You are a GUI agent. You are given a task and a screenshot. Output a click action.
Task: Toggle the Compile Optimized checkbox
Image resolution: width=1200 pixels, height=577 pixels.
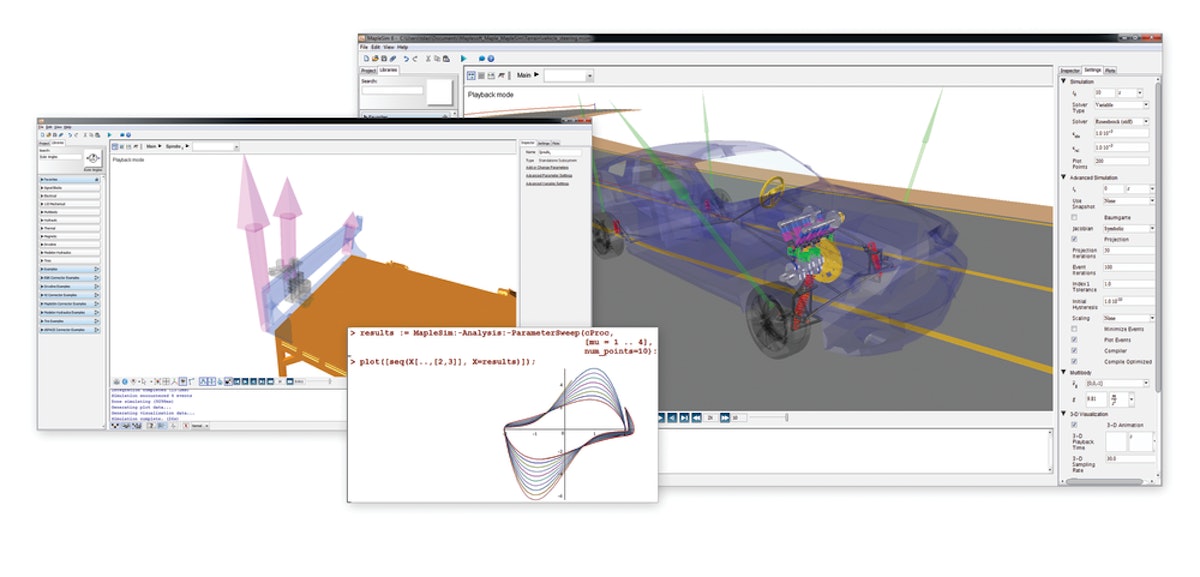point(1075,359)
